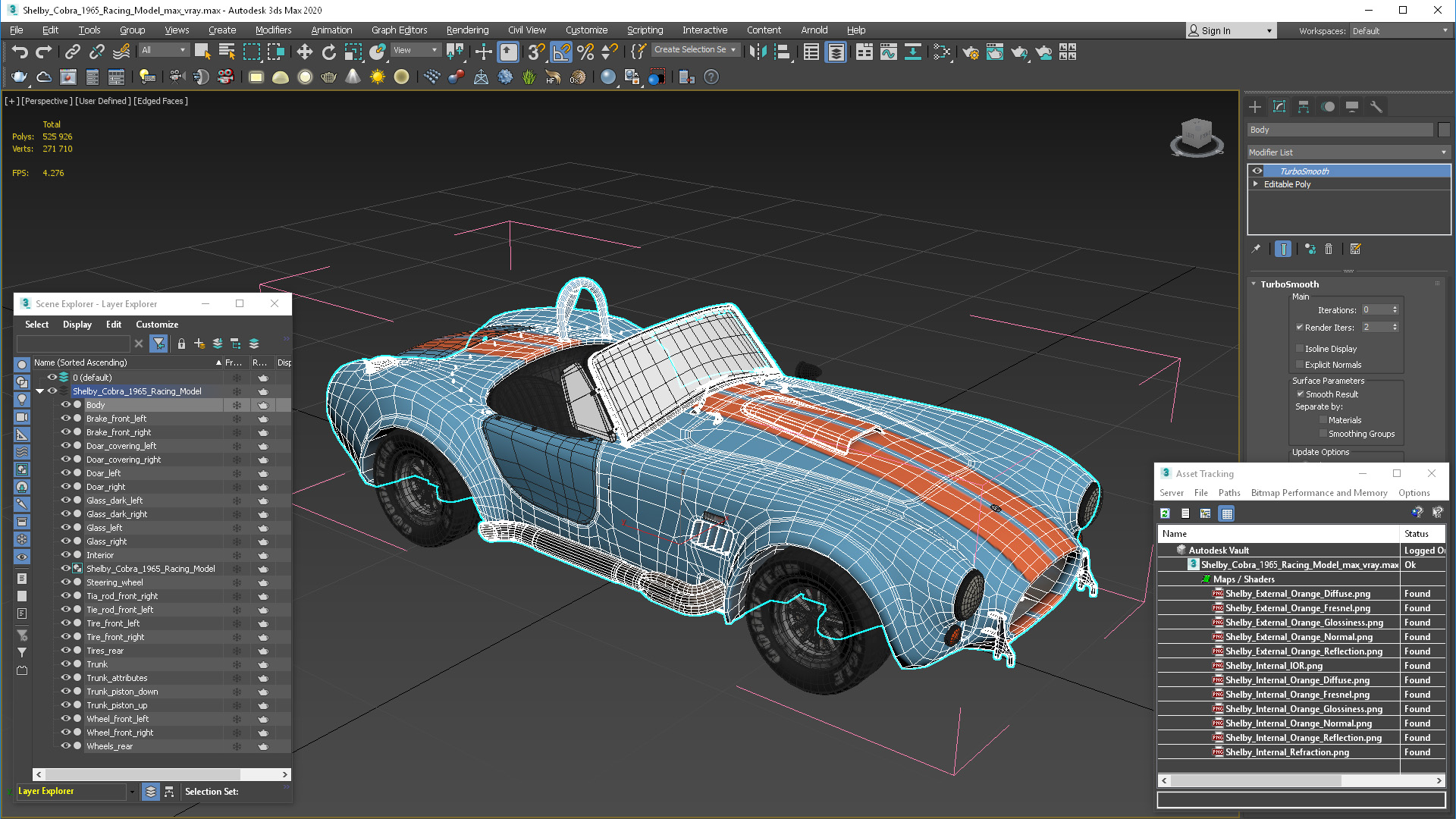Screen dimensions: 1456x819
Task: Expand the Editable Poly stack entry
Action: pos(1256,184)
